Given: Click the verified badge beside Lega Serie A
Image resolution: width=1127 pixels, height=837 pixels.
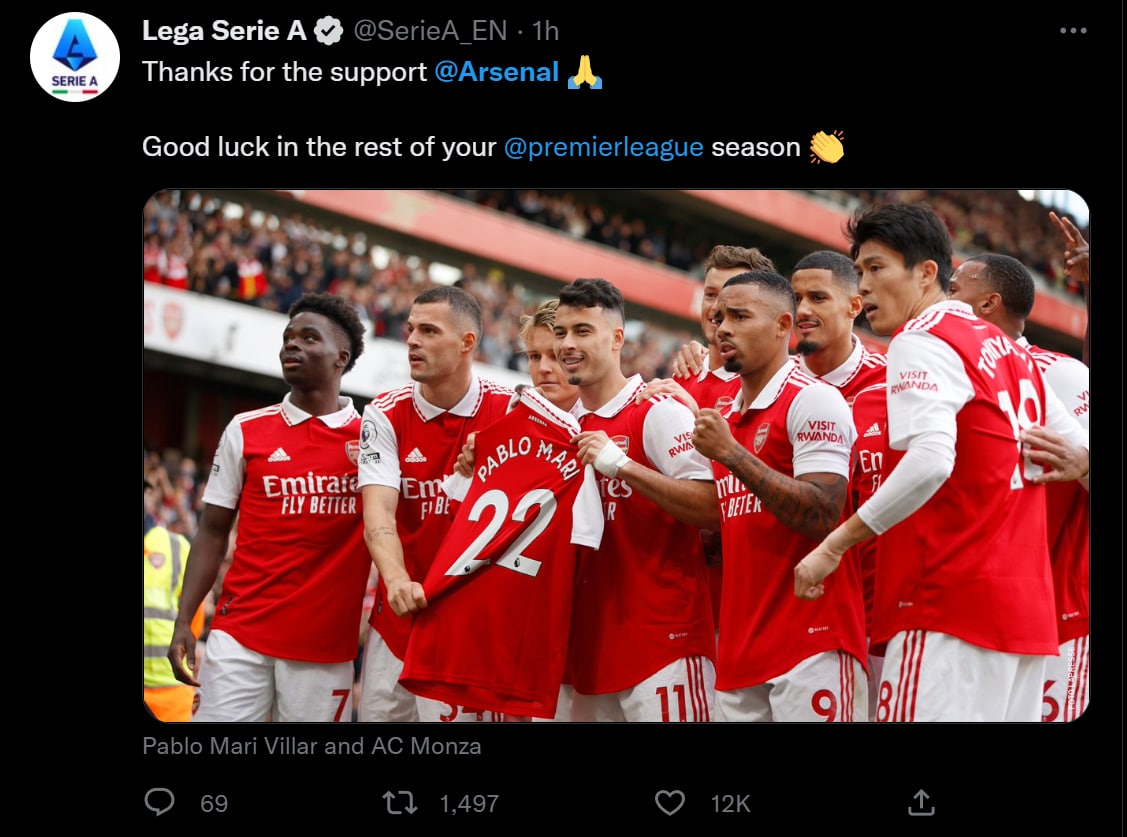Looking at the screenshot, I should (329, 32).
